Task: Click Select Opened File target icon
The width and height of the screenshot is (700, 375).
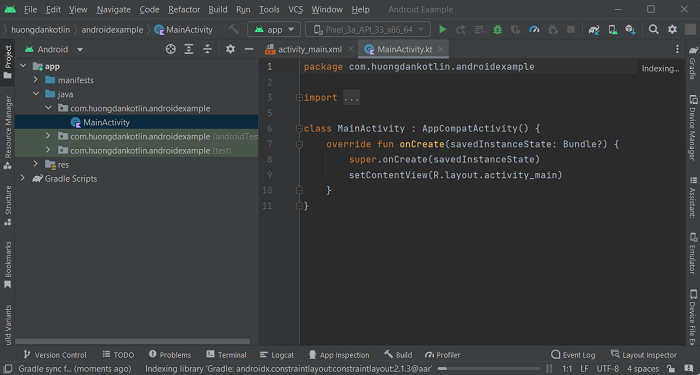Action: click(x=171, y=49)
